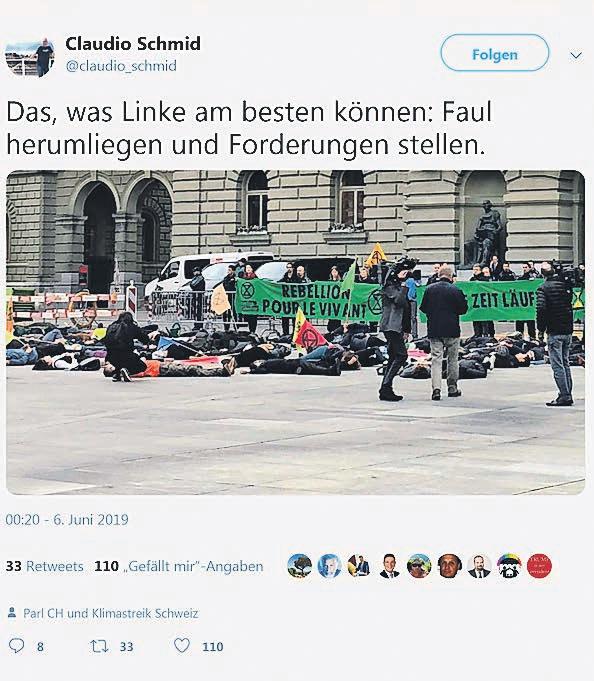Image resolution: width=594 pixels, height=681 pixels.
Task: Click the 00:20 - 6. Juni 2019 timestamp
Action: 67,519
